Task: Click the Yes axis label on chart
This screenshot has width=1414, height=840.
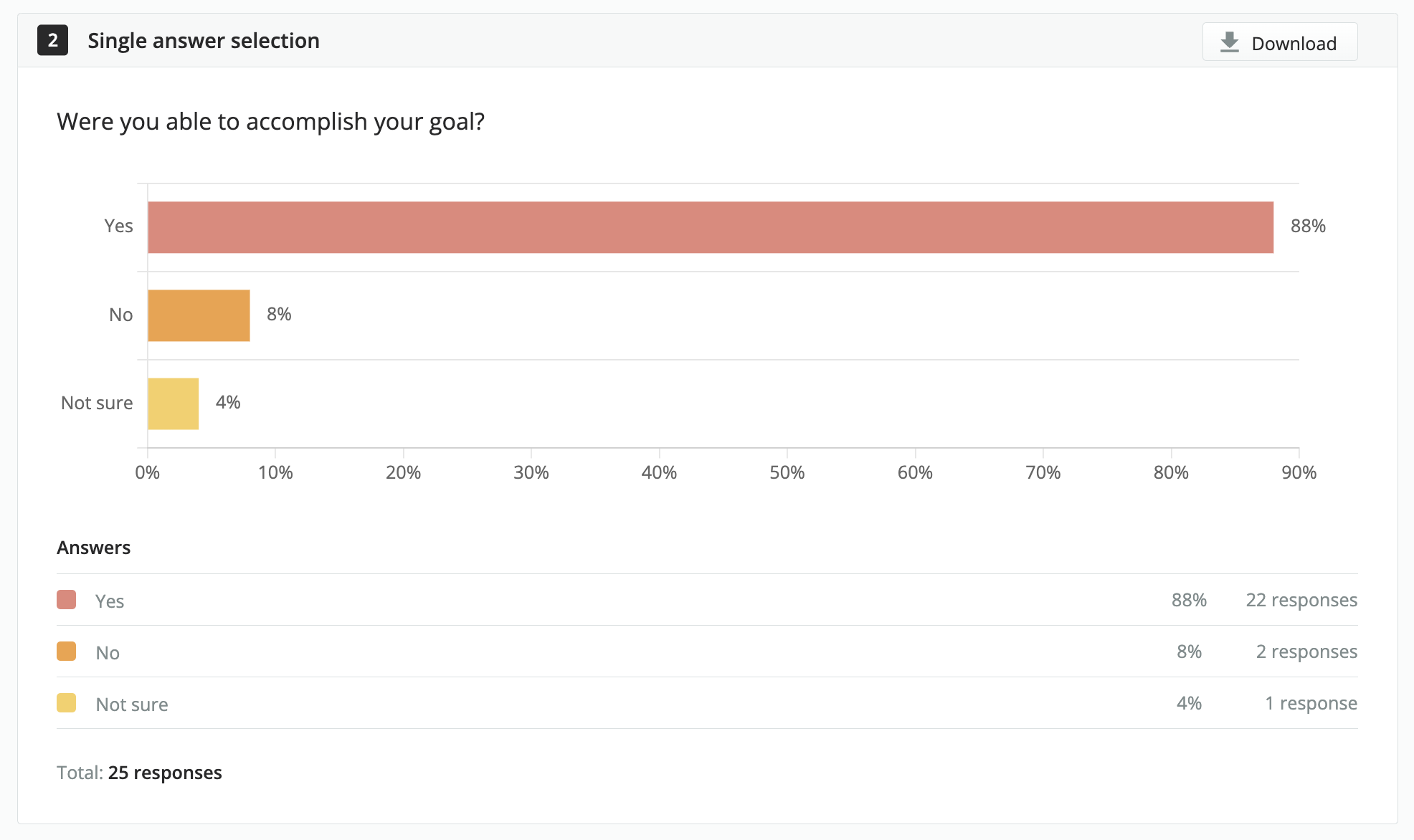Action: [118, 226]
